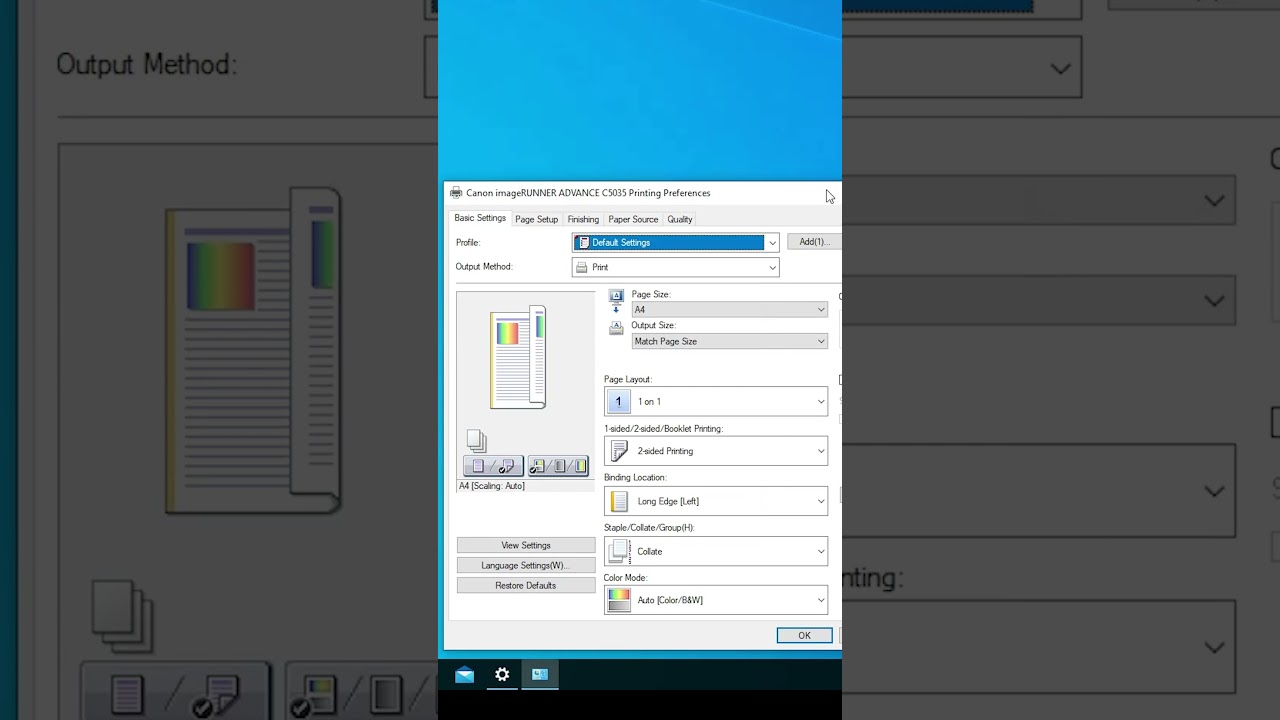The width and height of the screenshot is (1280, 720).
Task: Click the printer icon in the dialog title bar
Action: (x=456, y=193)
